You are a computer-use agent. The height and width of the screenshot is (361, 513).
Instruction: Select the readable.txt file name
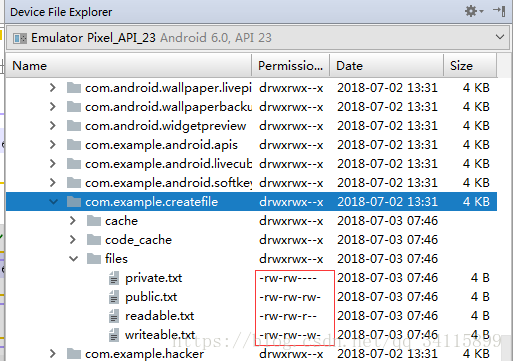point(159,316)
